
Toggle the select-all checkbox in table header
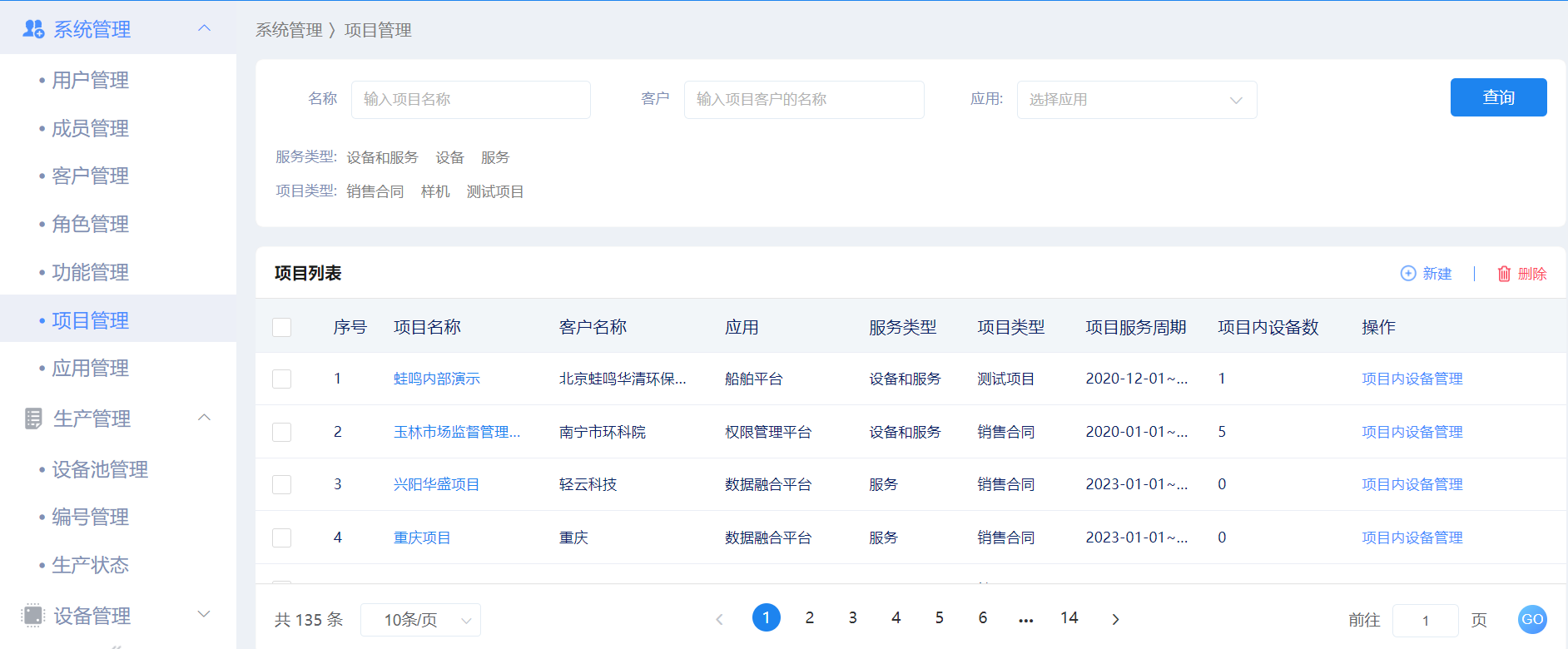pos(282,327)
